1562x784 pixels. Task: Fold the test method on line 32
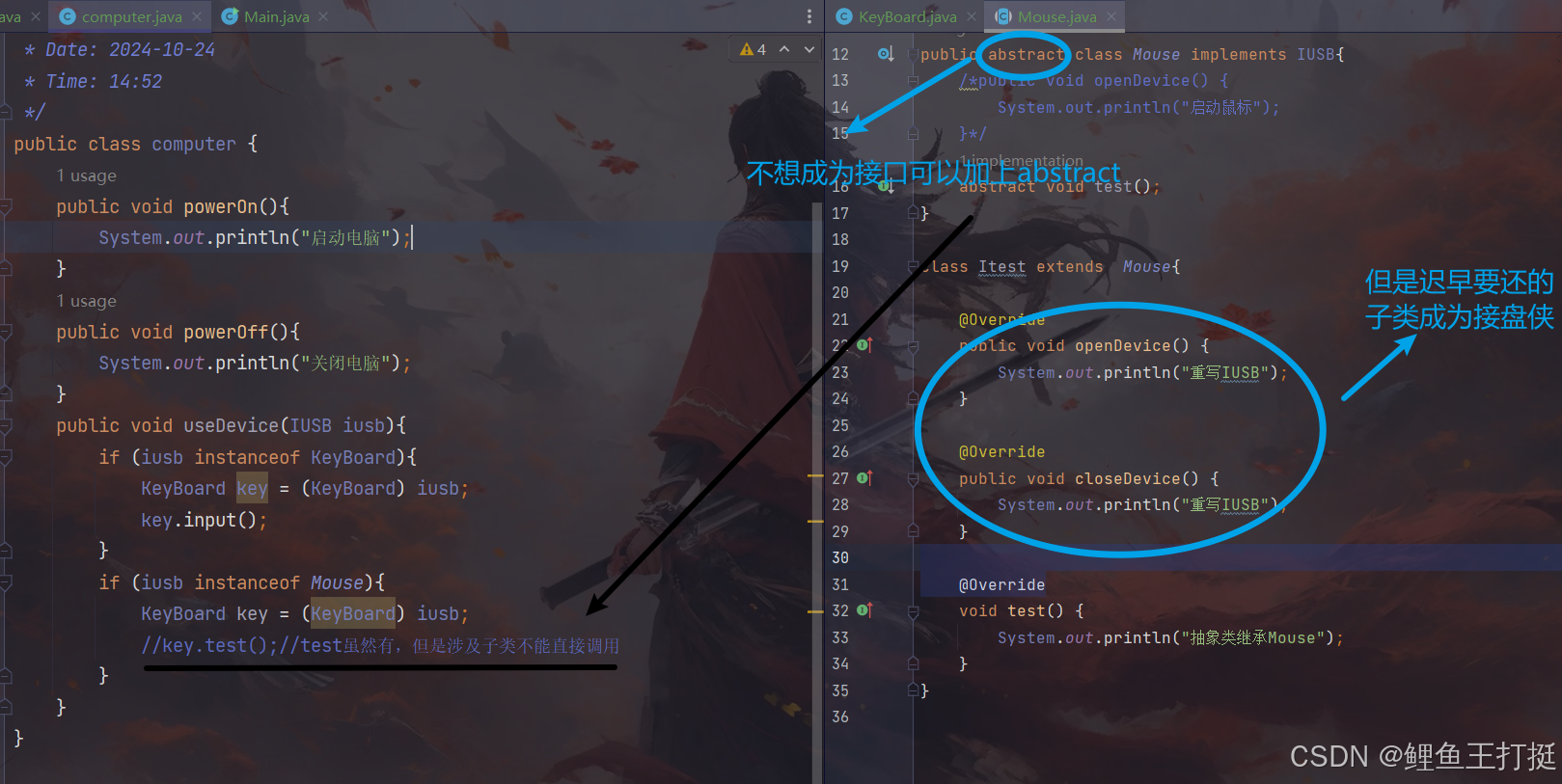[x=913, y=610]
